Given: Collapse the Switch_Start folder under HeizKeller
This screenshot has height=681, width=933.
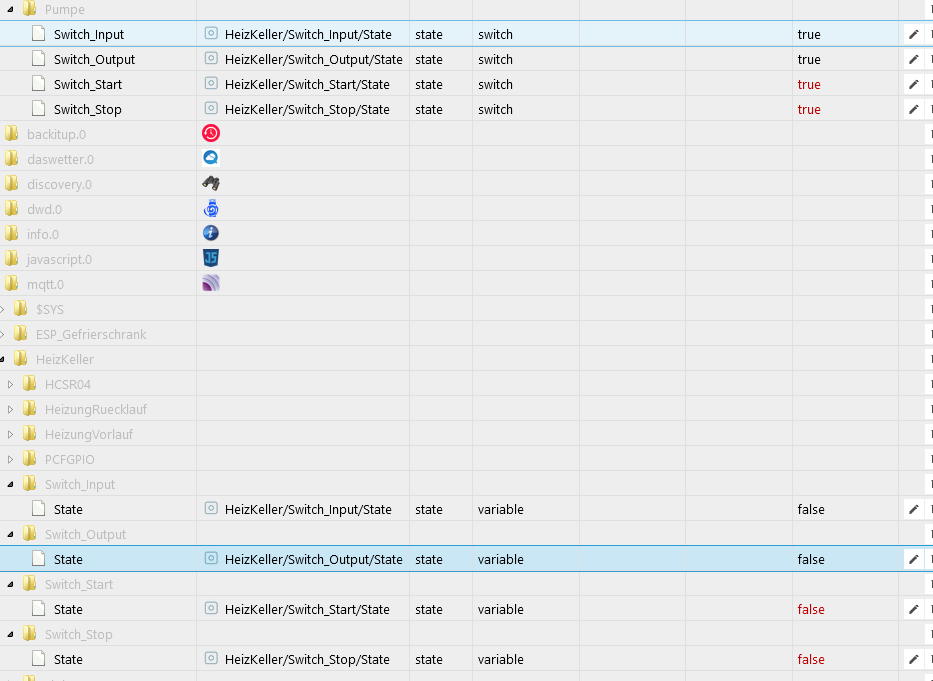Looking at the screenshot, I should coord(10,585).
